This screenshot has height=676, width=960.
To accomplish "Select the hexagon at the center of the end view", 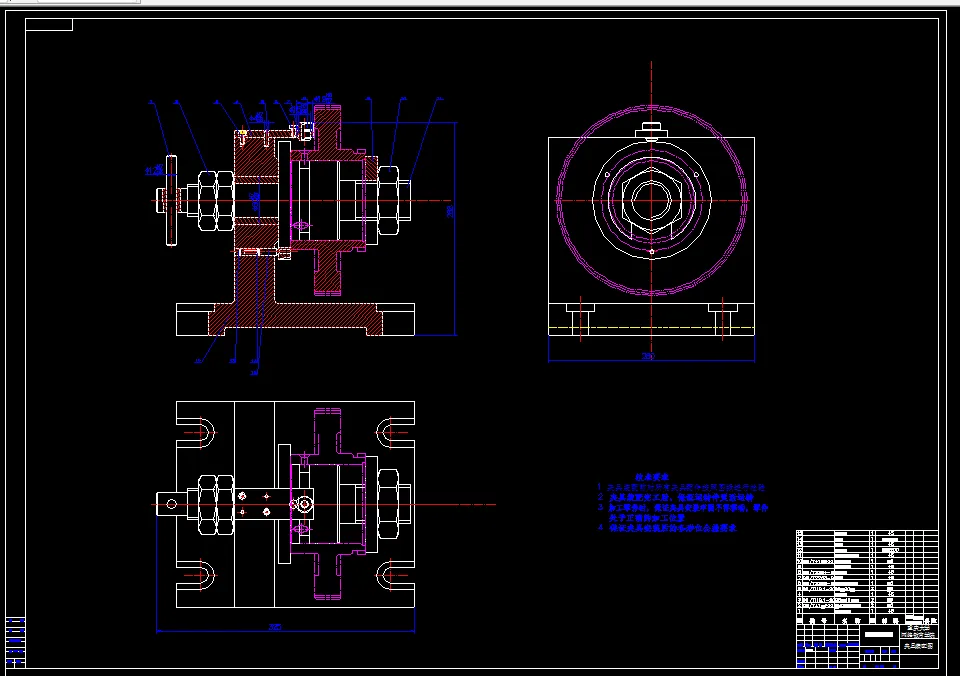I will tap(651, 200).
